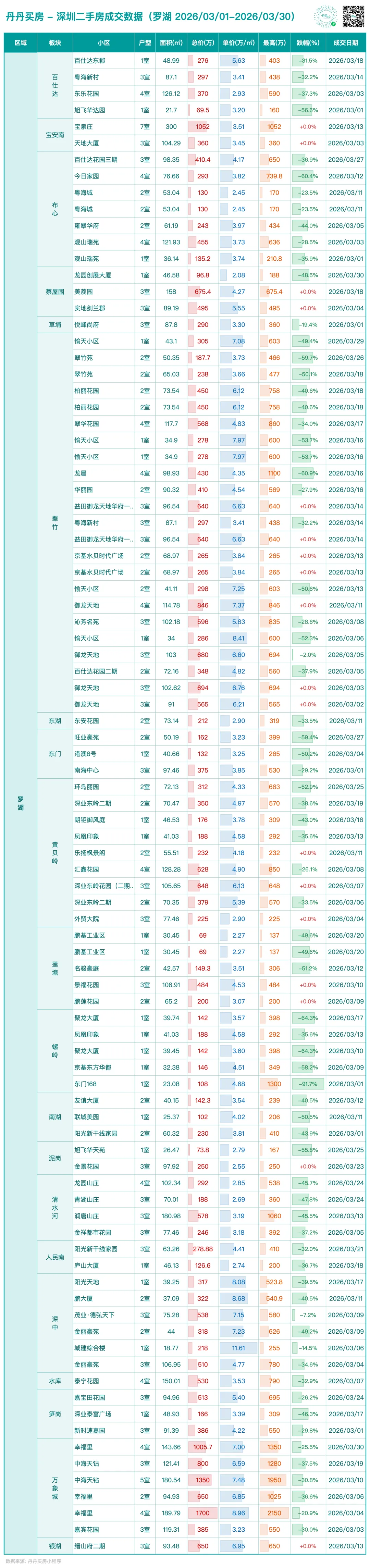Select the 润唐山庄 community name
This screenshot has height=1568, width=370.
click(86, 1215)
